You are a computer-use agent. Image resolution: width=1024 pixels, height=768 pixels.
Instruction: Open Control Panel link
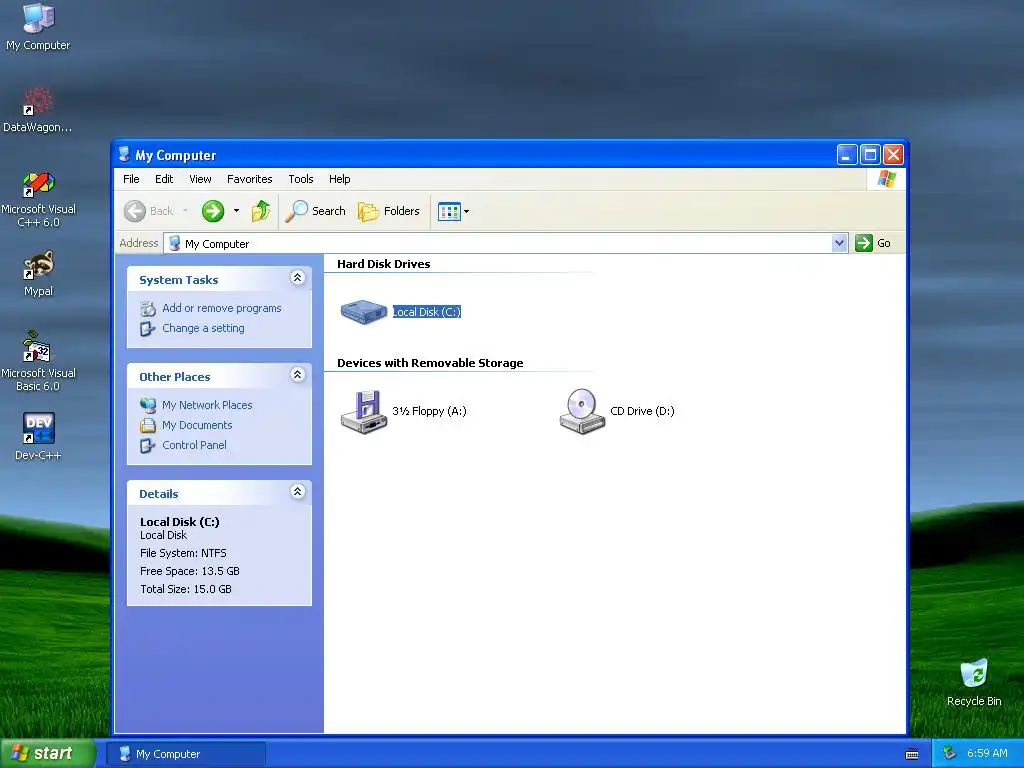(194, 445)
